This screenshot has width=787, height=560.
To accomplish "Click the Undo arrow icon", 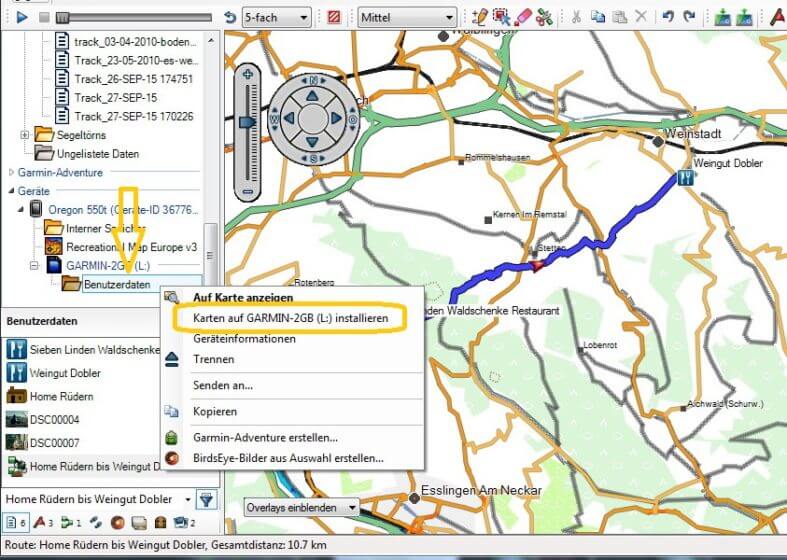I will [x=668, y=17].
